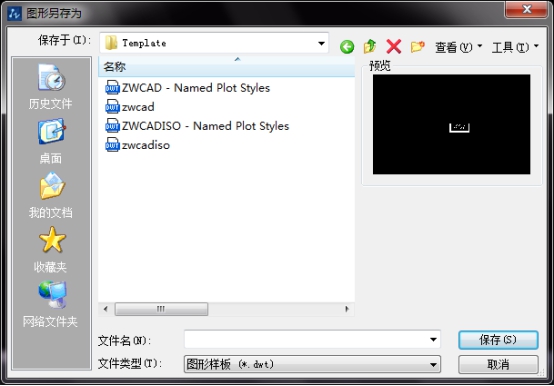The image size is (554, 386).
Task: Open the 查看(V) view menu
Action: (458, 47)
